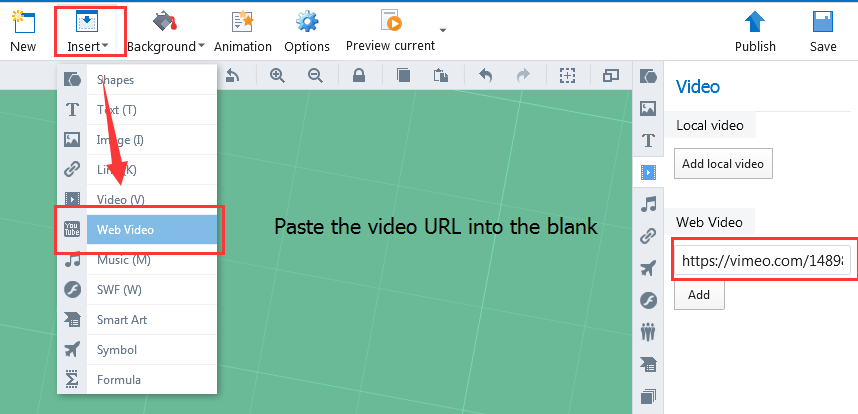Open SWF flash panel in right sidebar
This screenshot has height=414, width=858.
[648, 300]
